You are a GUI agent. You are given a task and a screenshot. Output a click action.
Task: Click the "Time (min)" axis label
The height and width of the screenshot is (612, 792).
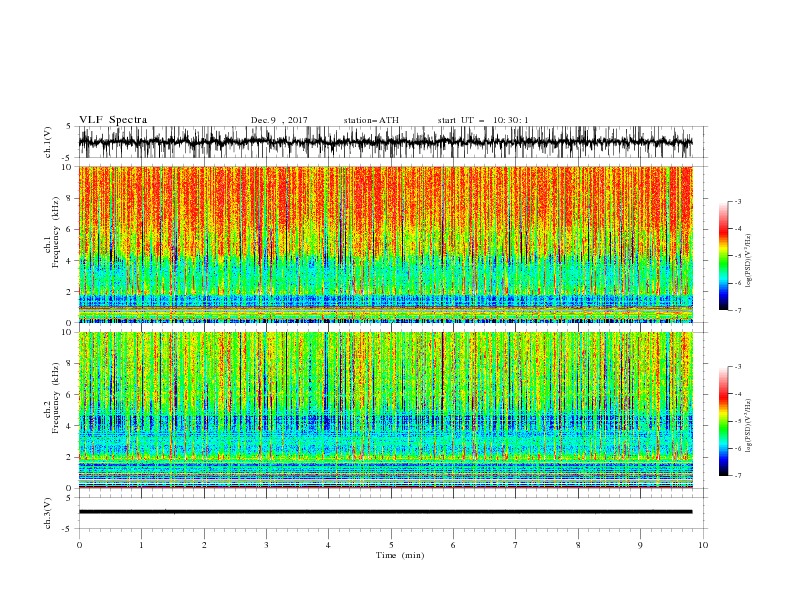(x=400, y=555)
